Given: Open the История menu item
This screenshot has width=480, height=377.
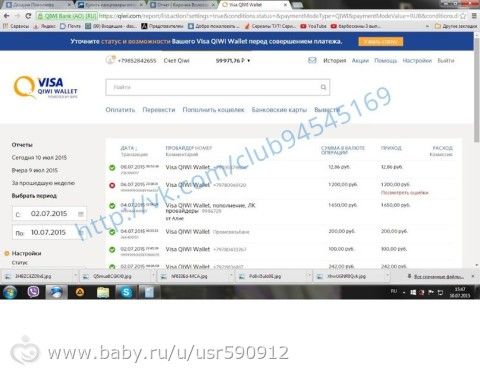Looking at the screenshot, I should click(334, 60).
